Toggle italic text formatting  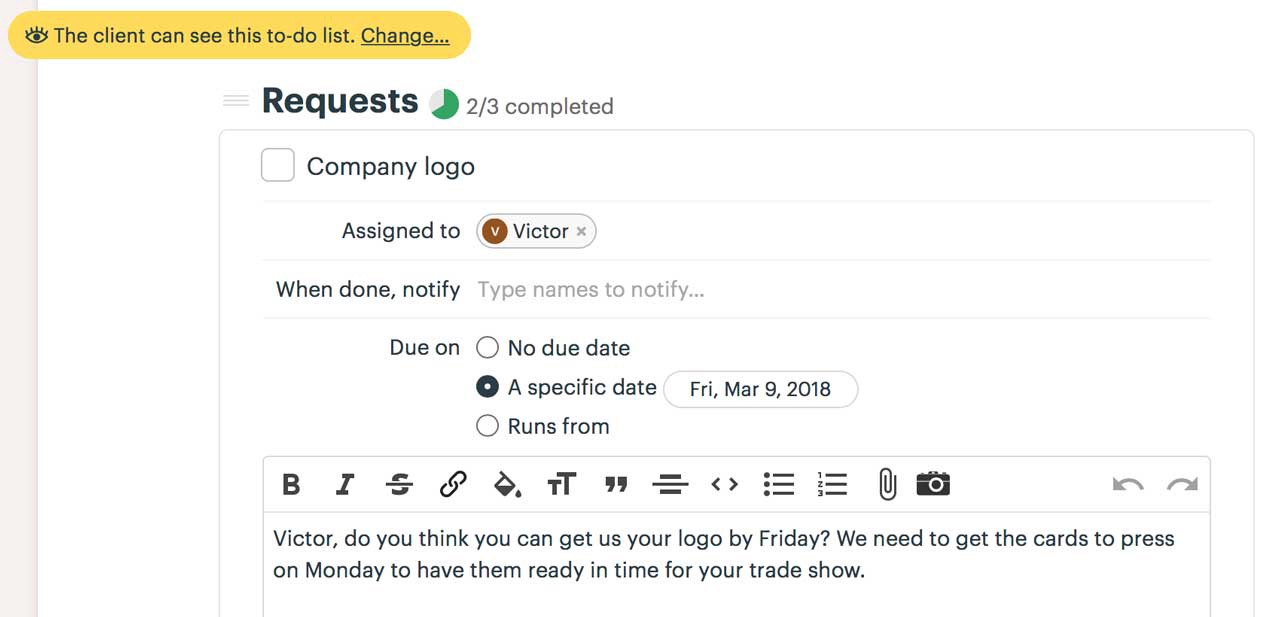coord(345,485)
